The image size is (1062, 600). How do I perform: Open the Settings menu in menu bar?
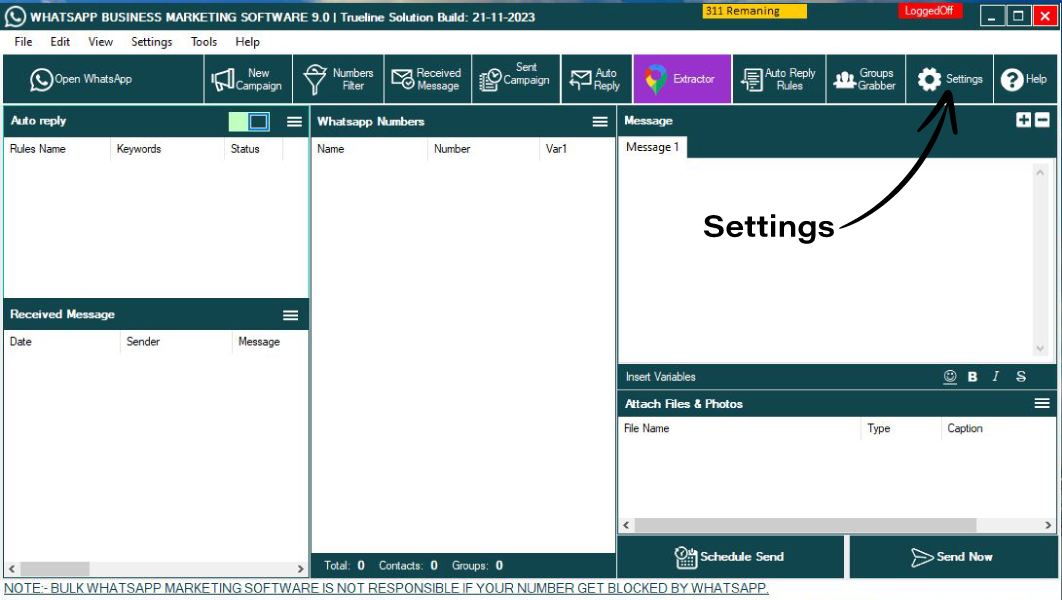(x=152, y=42)
